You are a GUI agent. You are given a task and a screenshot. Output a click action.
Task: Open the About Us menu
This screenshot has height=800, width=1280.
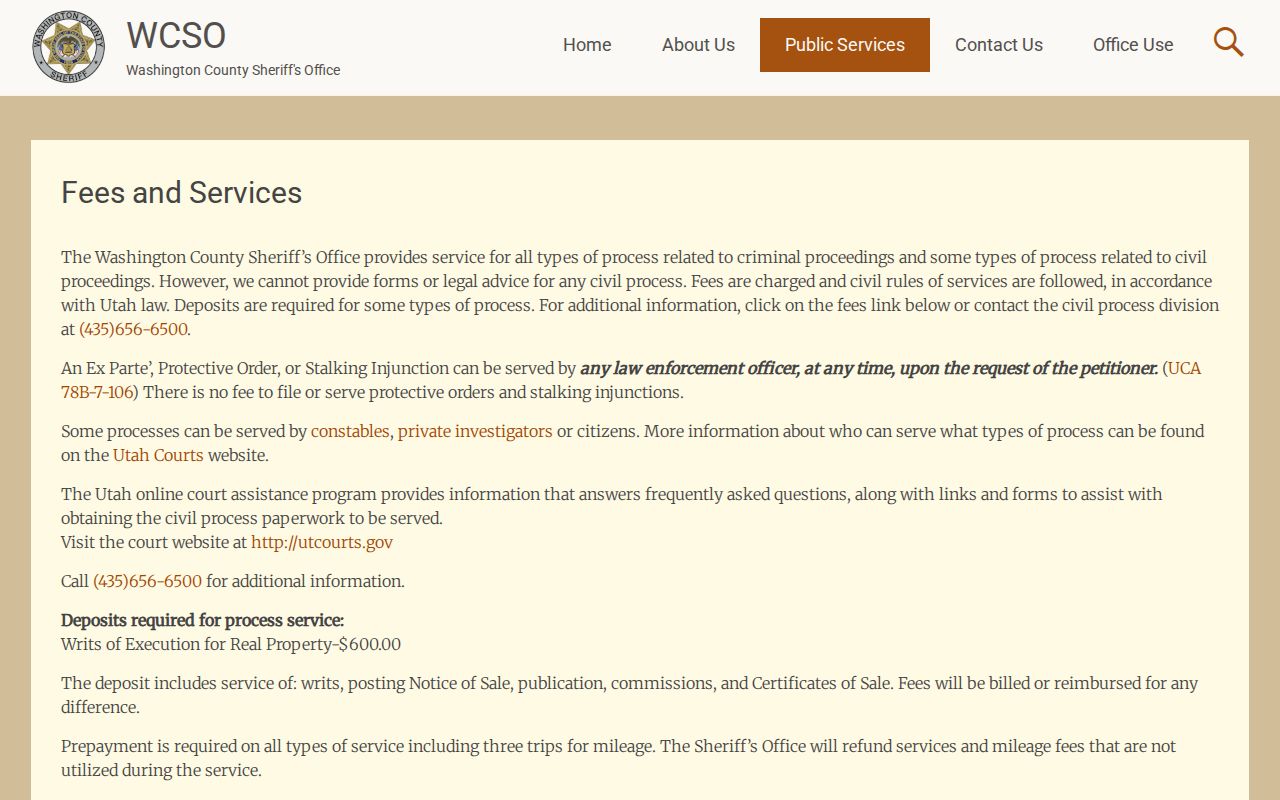coord(698,45)
